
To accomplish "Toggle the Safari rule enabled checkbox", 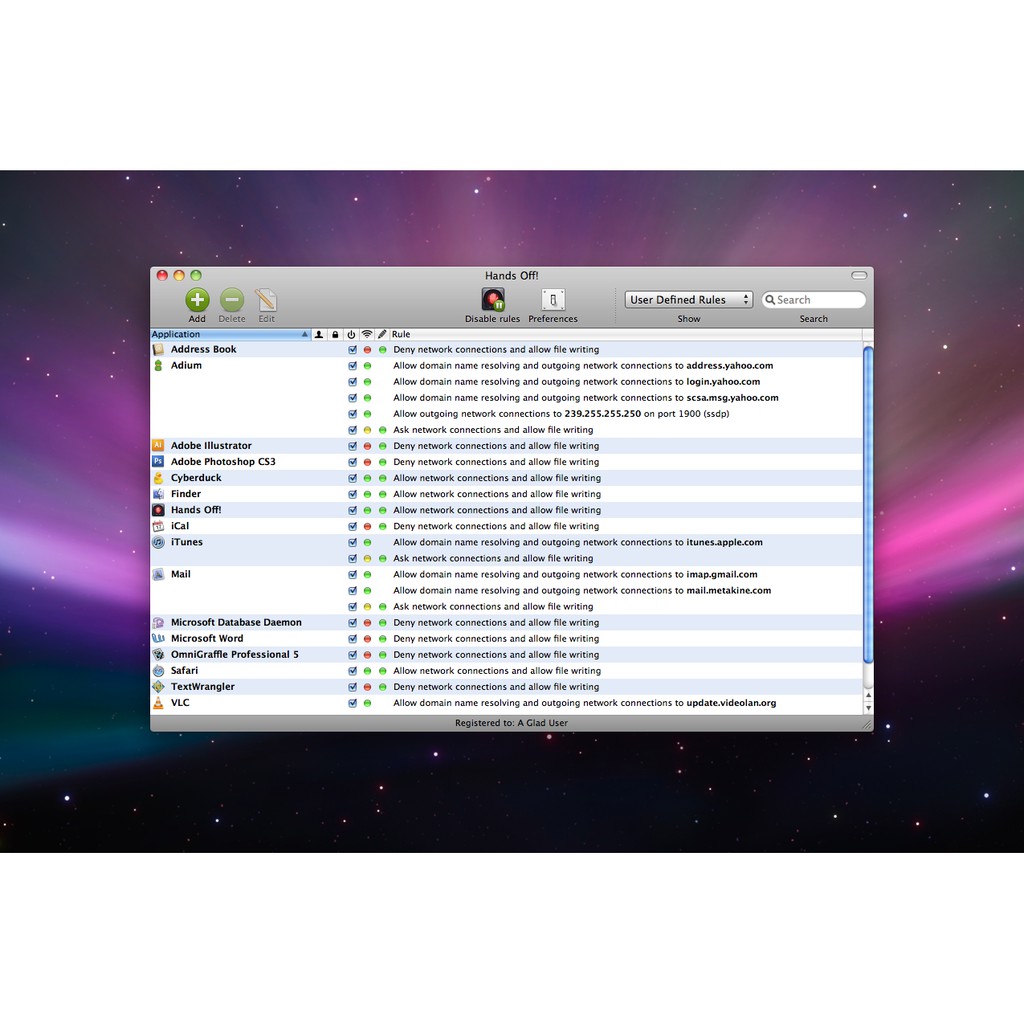I will (x=352, y=671).
